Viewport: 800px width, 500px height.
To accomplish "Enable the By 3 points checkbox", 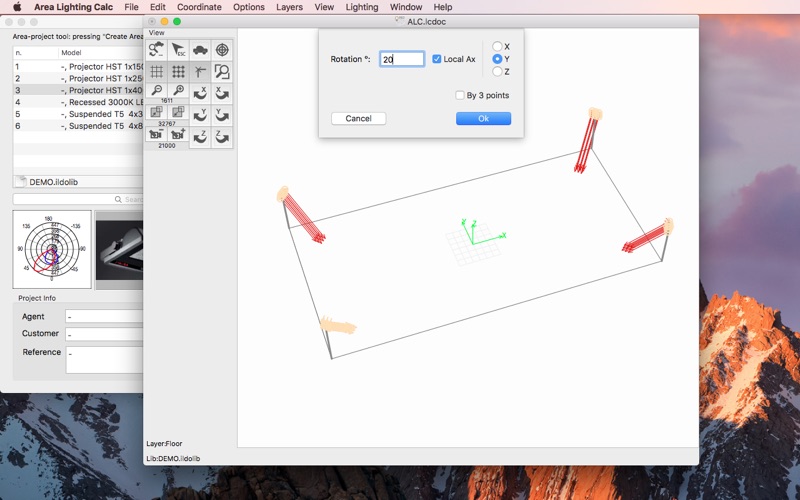I will point(460,95).
